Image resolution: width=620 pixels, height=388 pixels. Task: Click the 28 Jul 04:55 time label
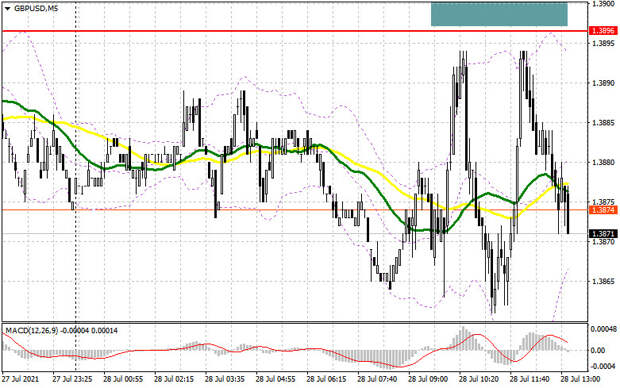[276, 379]
